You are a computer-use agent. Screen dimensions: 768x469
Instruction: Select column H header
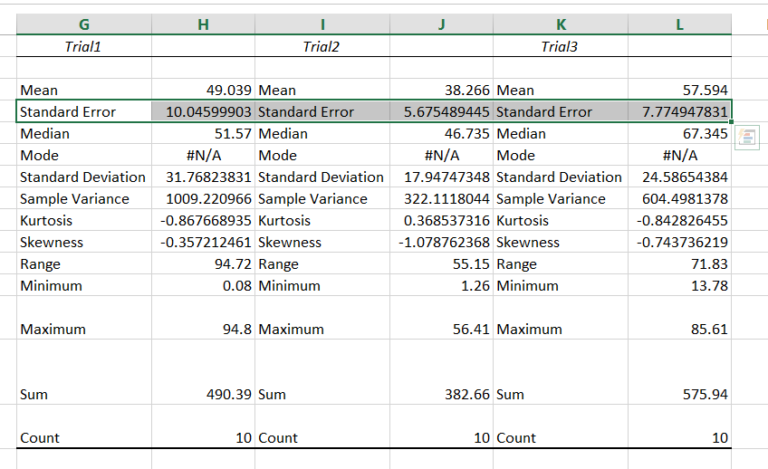[x=203, y=24]
